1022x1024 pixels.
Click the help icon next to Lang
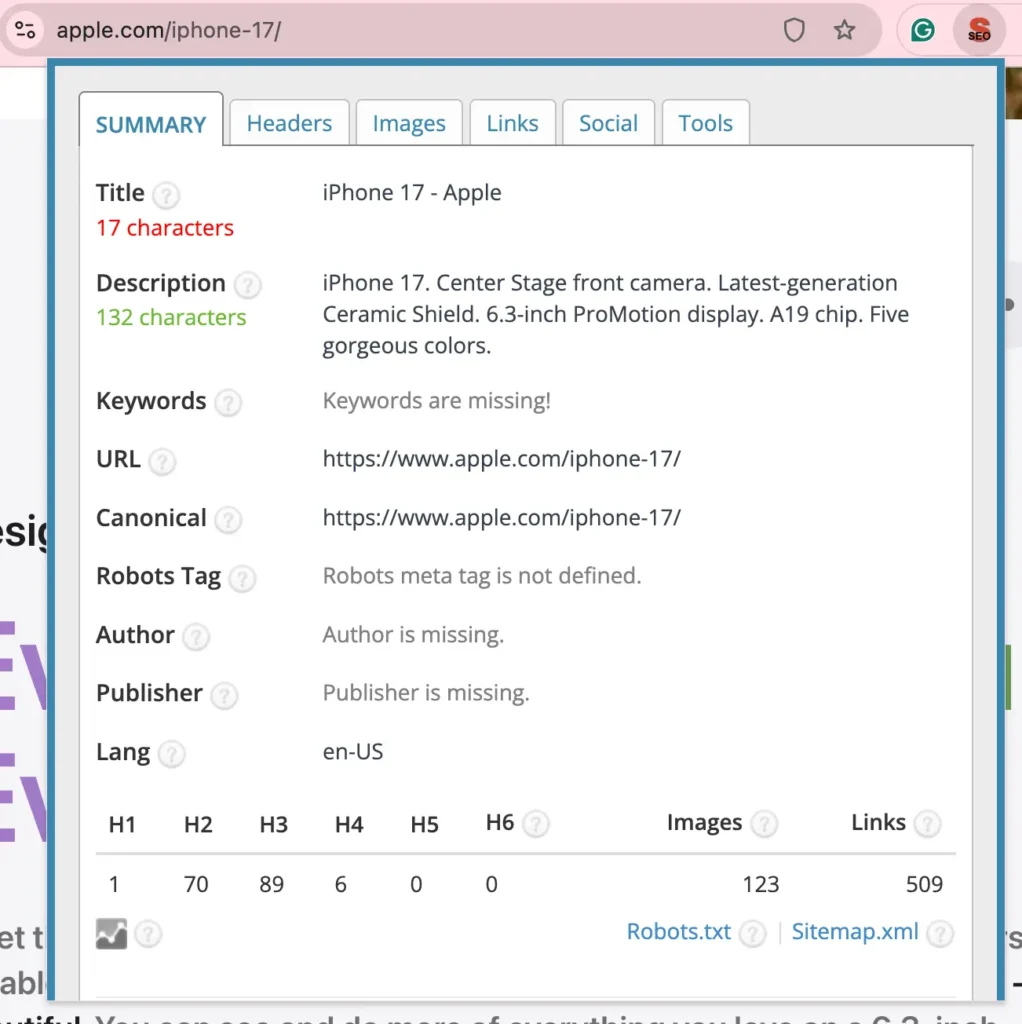point(172,754)
